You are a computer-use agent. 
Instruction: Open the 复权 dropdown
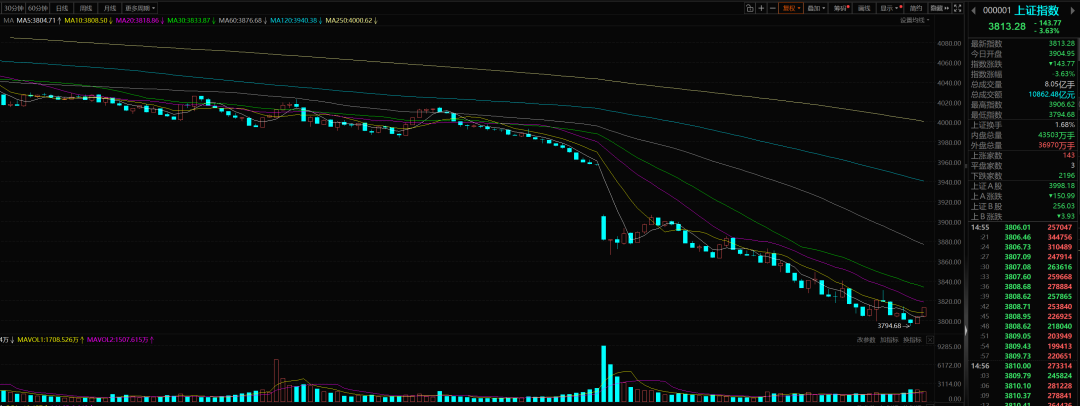(792, 8)
